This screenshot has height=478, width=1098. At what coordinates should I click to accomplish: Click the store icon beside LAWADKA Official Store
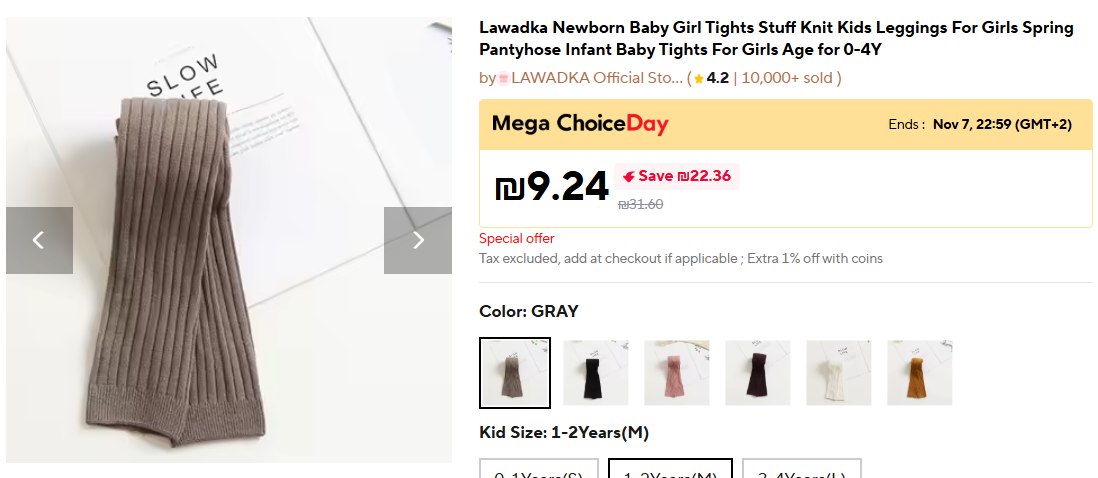pos(504,78)
